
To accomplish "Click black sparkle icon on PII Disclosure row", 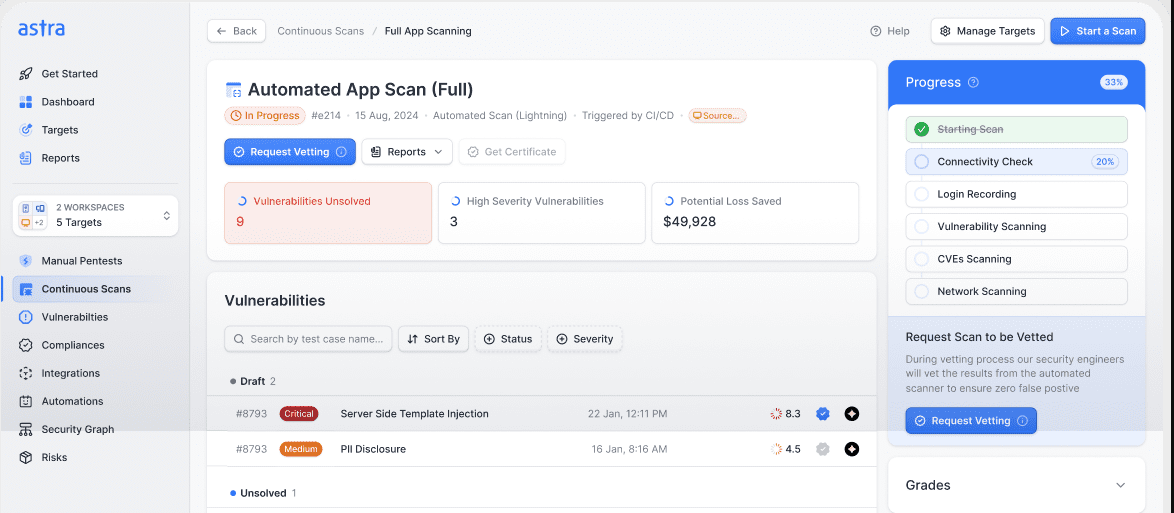I will 851,449.
